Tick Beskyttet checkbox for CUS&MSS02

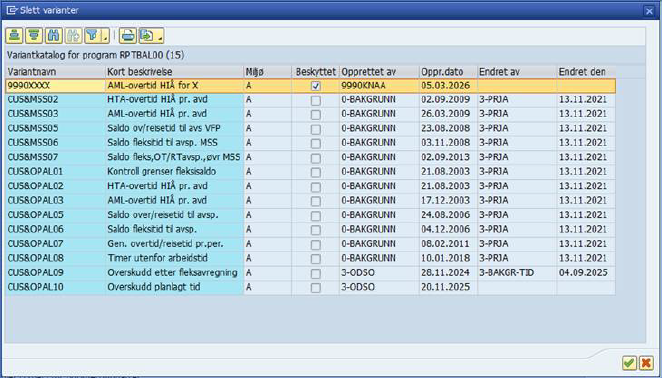point(315,101)
